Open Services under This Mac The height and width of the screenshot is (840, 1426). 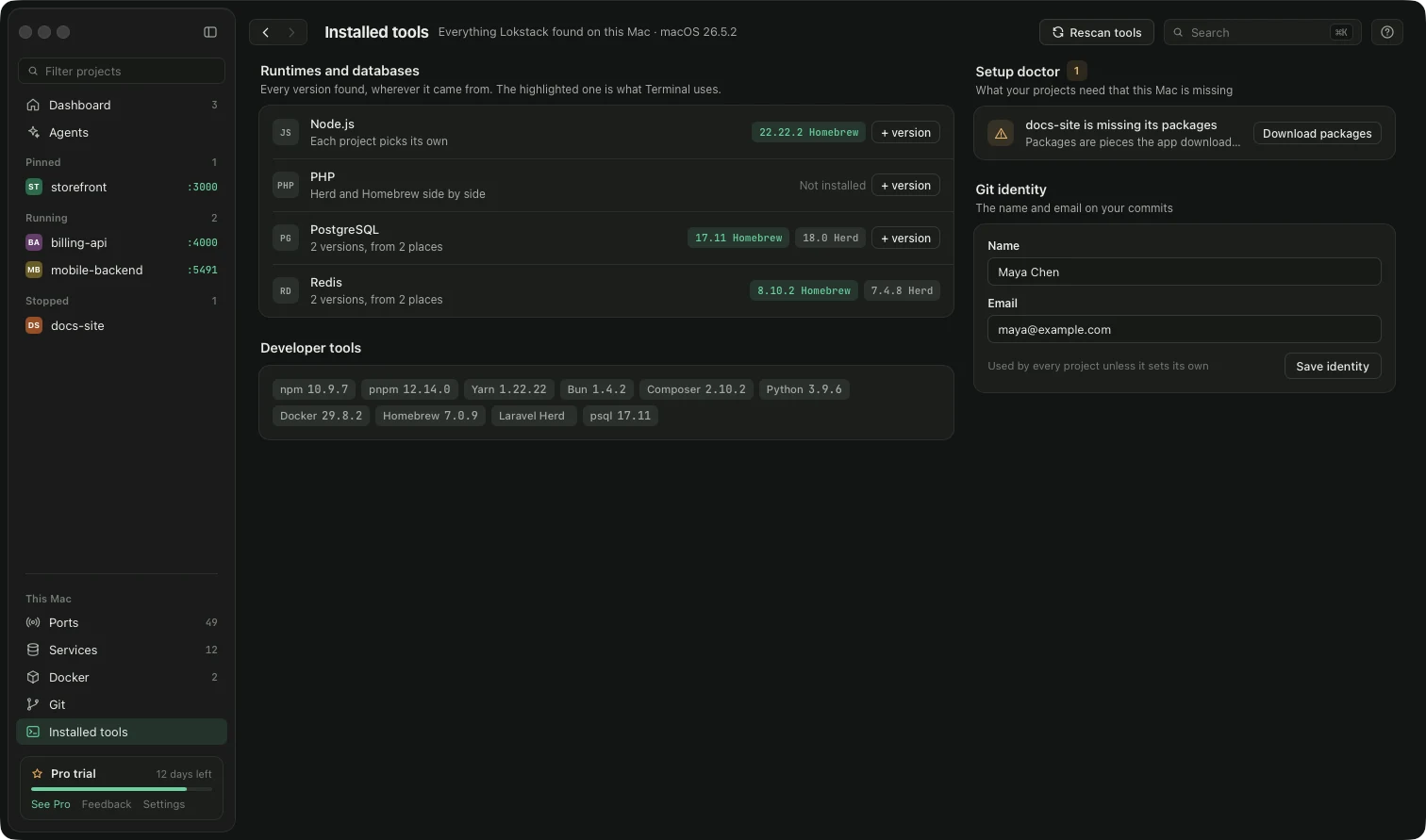122,650
